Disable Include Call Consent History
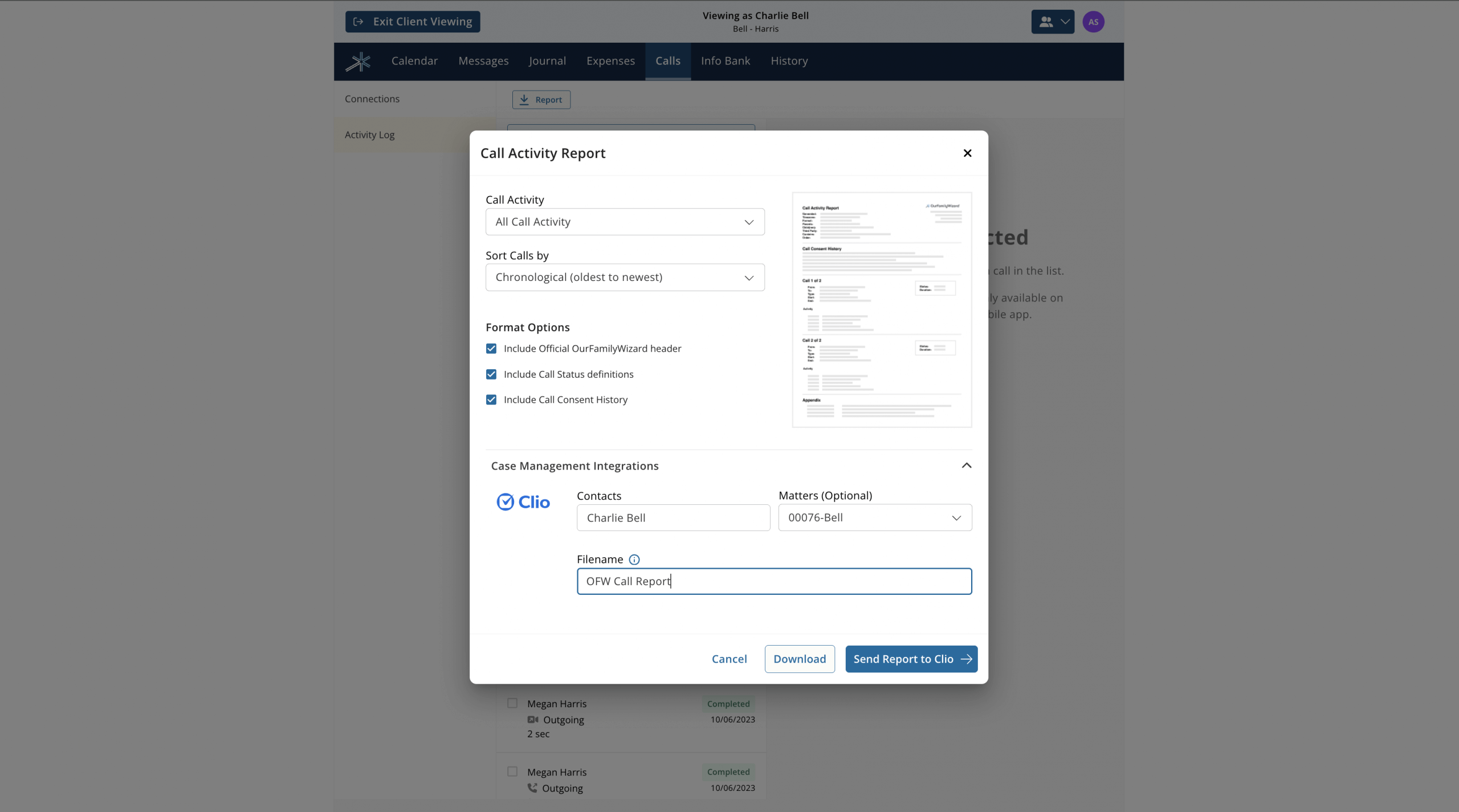 (x=491, y=400)
